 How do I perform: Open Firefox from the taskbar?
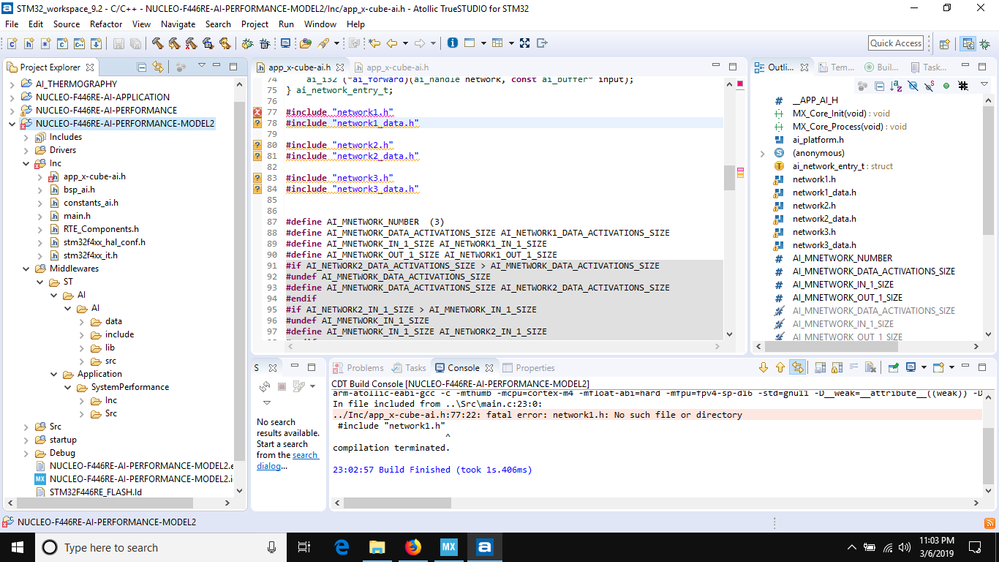tap(413, 547)
